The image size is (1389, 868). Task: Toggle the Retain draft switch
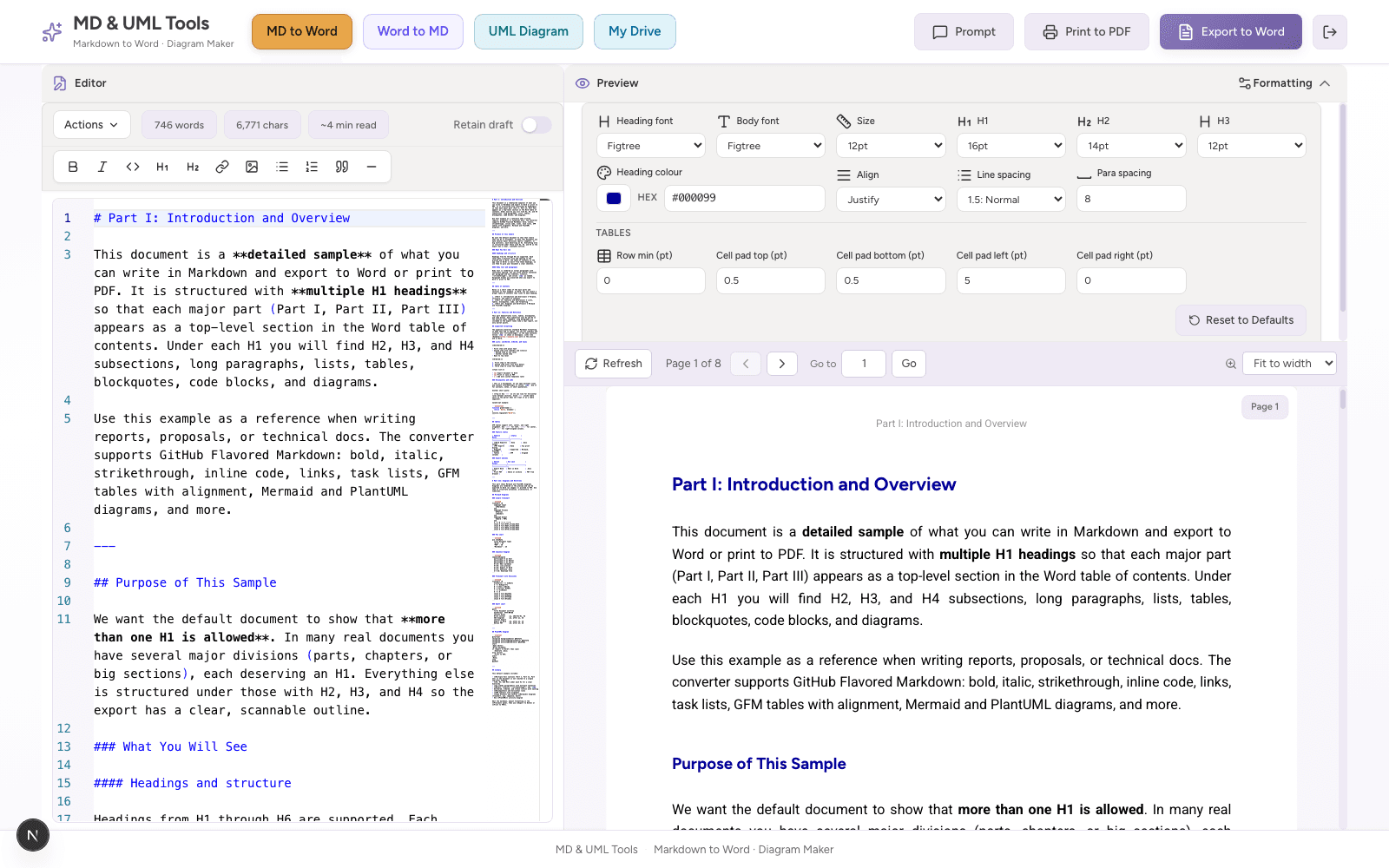537,125
